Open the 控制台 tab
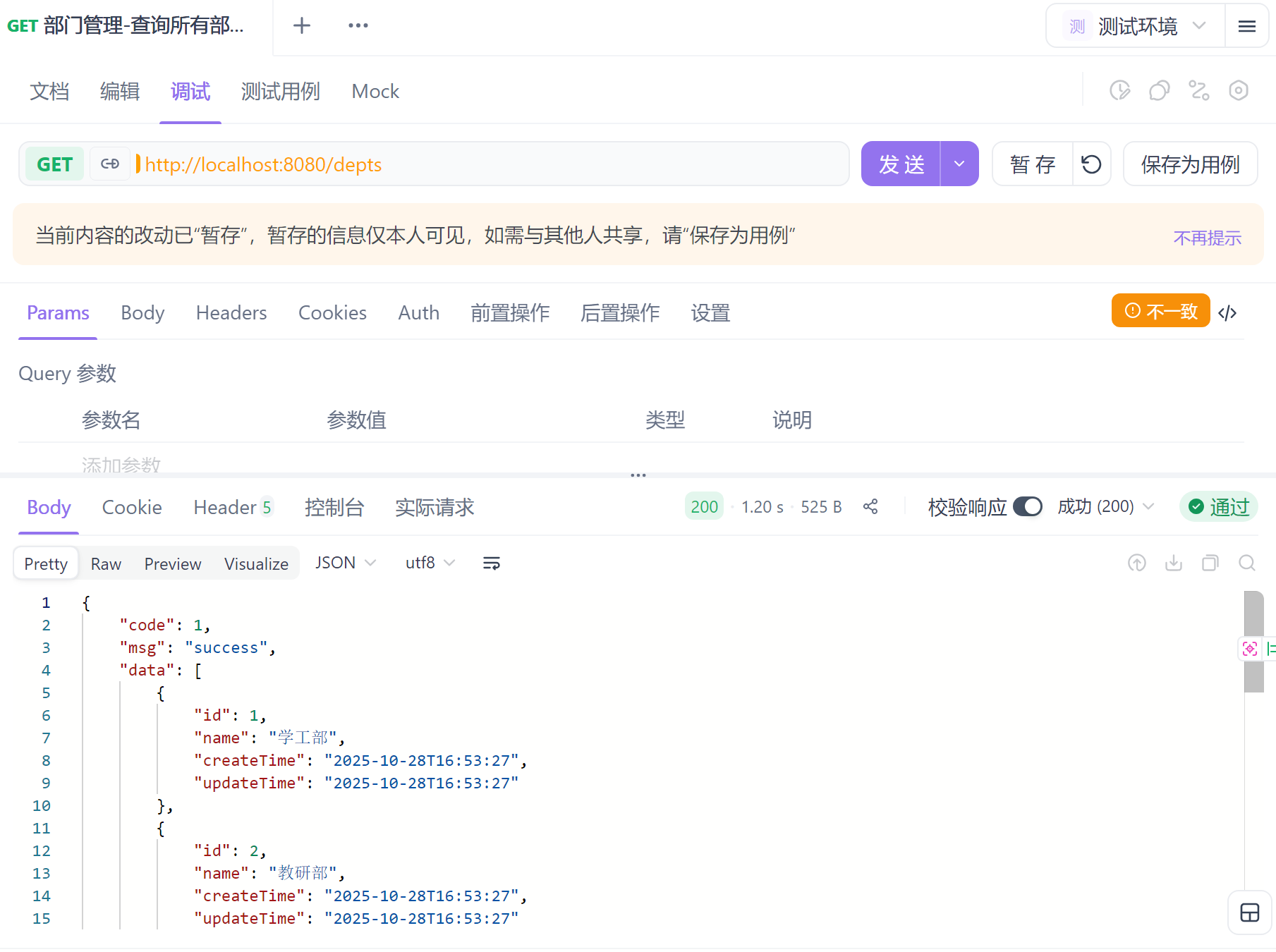The height and width of the screenshot is (952, 1276). [x=334, y=507]
